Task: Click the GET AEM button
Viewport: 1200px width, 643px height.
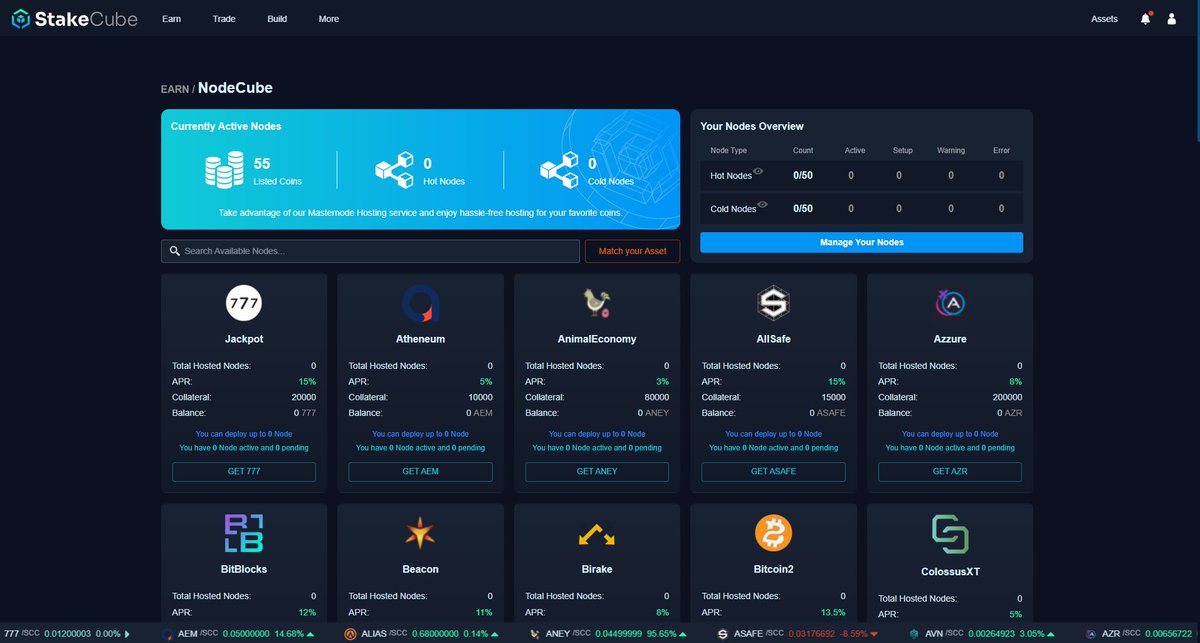Action: 421,471
